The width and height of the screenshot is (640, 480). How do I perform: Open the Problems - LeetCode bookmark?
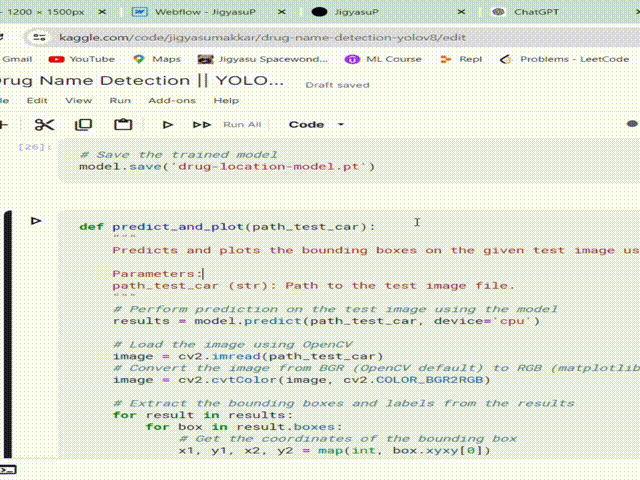tap(564, 59)
